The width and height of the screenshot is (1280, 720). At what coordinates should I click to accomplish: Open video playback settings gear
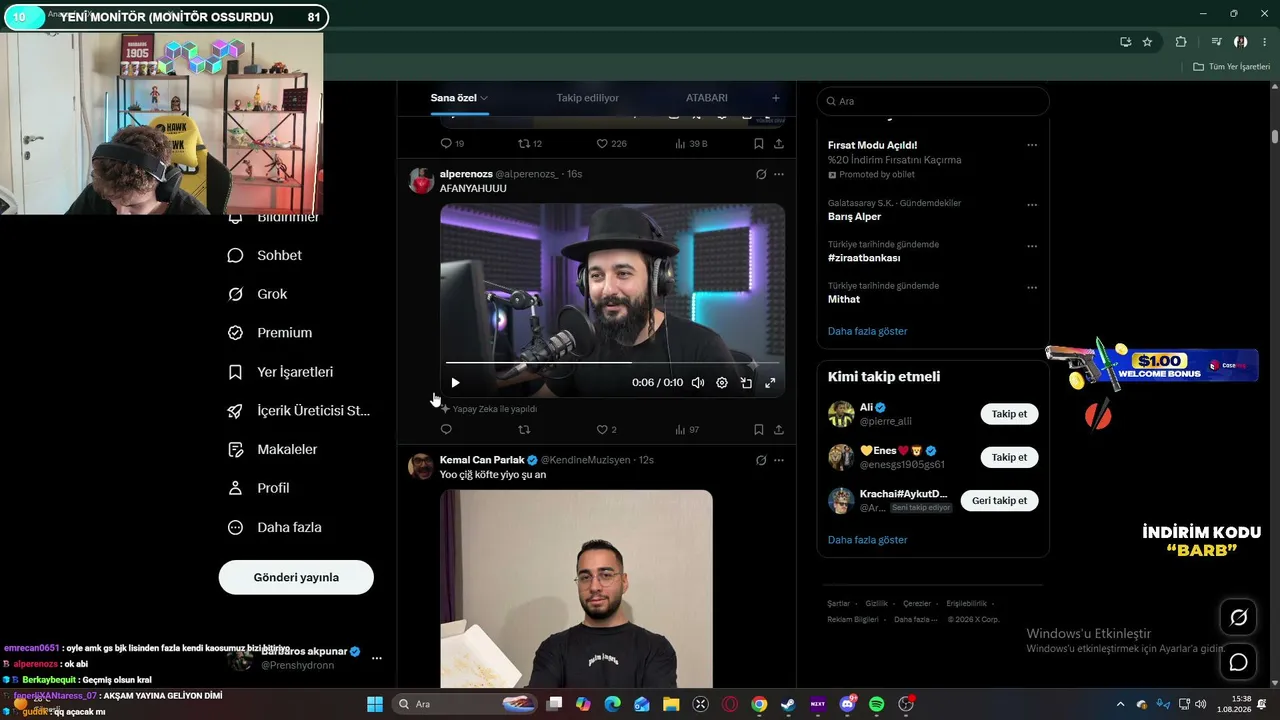click(x=722, y=383)
